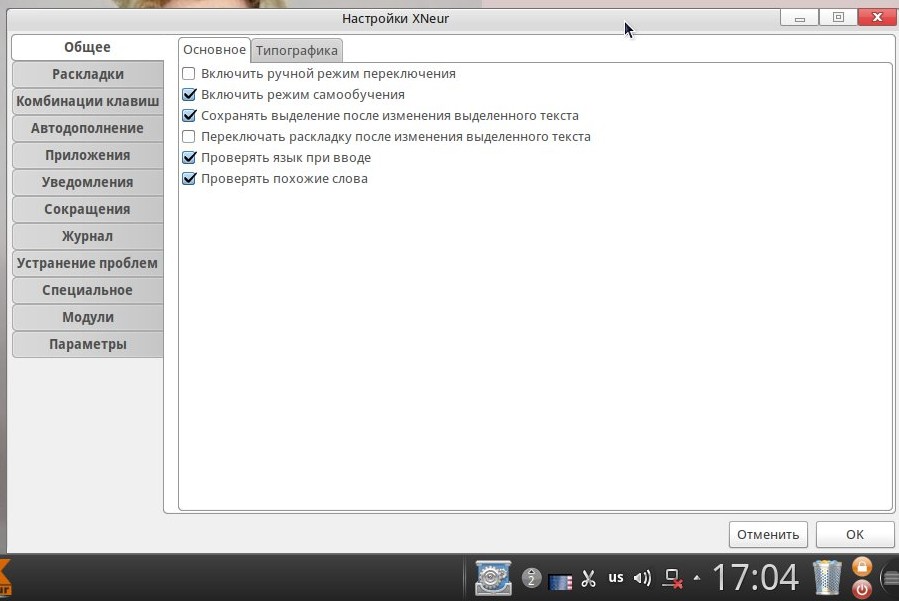Open the 'Уведомления' section

pos(87,182)
